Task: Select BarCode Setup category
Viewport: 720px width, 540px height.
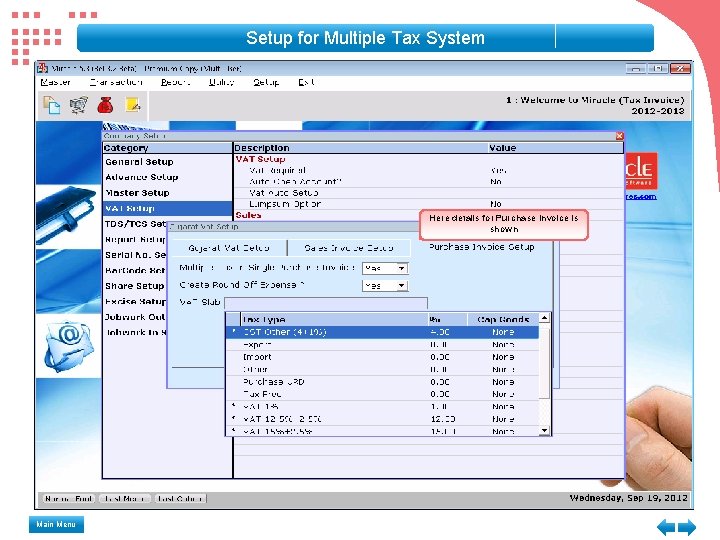Action: click(135, 271)
